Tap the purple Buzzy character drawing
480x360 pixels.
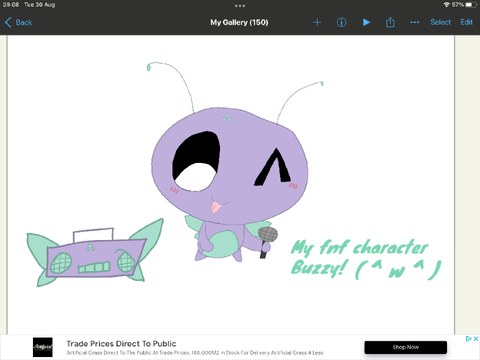coord(230,183)
